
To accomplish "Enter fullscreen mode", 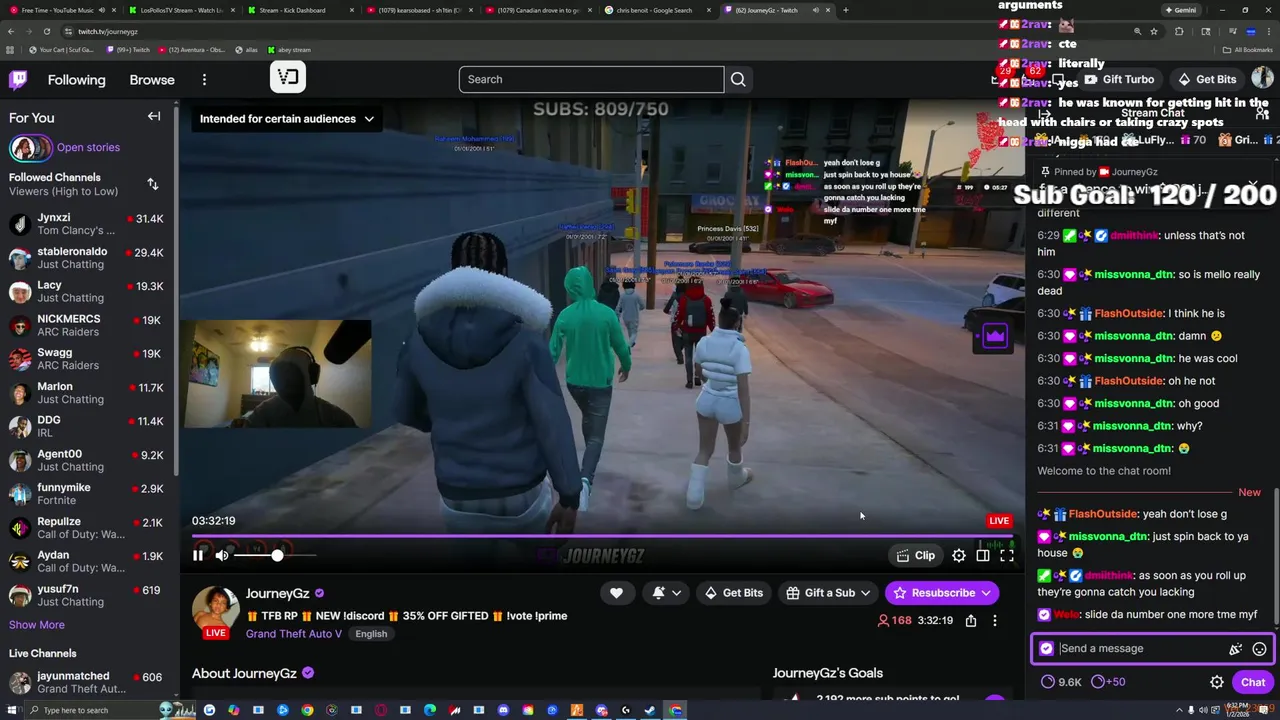I will click(1007, 556).
